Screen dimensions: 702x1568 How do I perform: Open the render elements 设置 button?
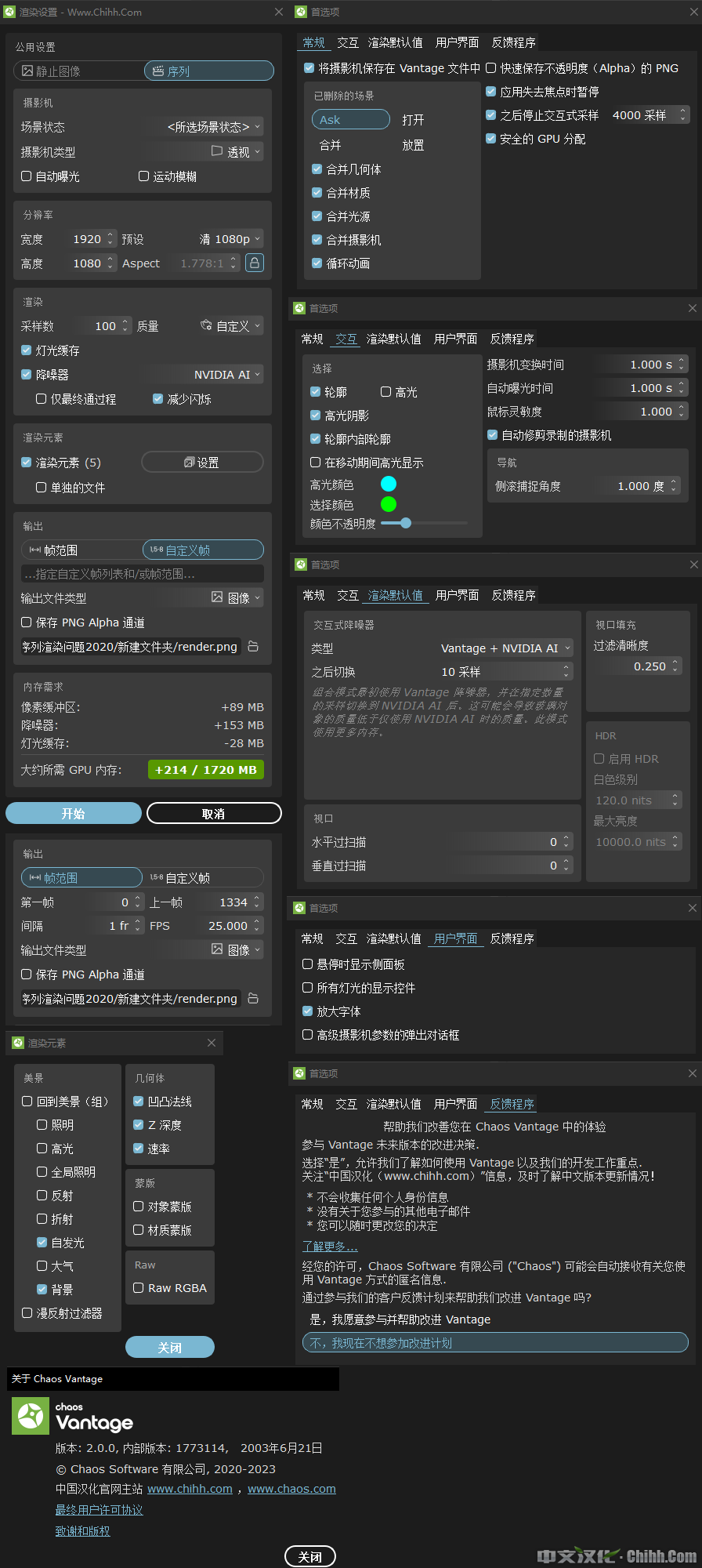pyautogui.click(x=202, y=463)
